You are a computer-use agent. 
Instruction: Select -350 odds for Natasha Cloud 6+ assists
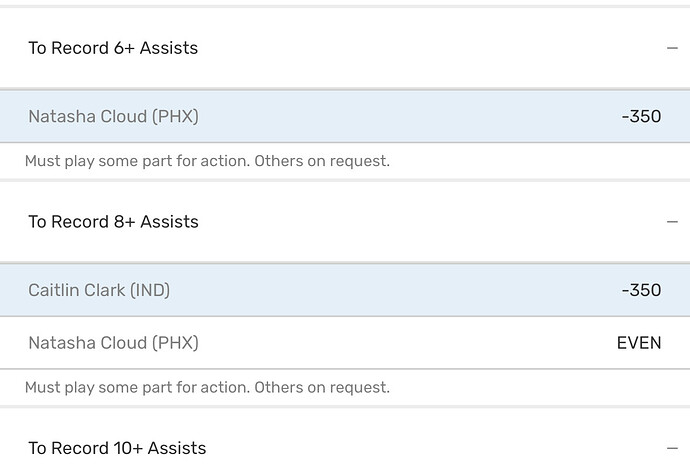[x=641, y=116]
